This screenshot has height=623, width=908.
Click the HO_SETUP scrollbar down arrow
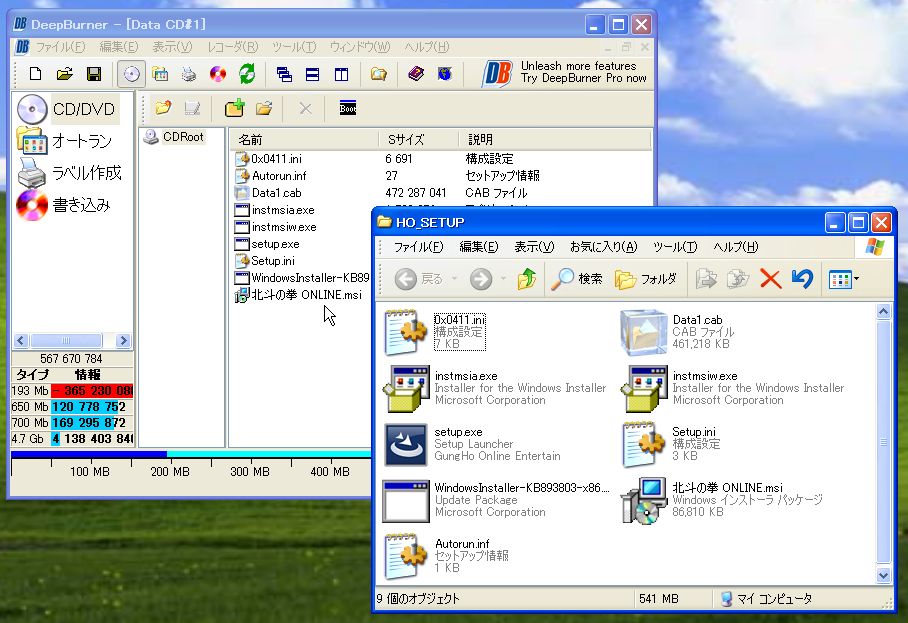883,576
